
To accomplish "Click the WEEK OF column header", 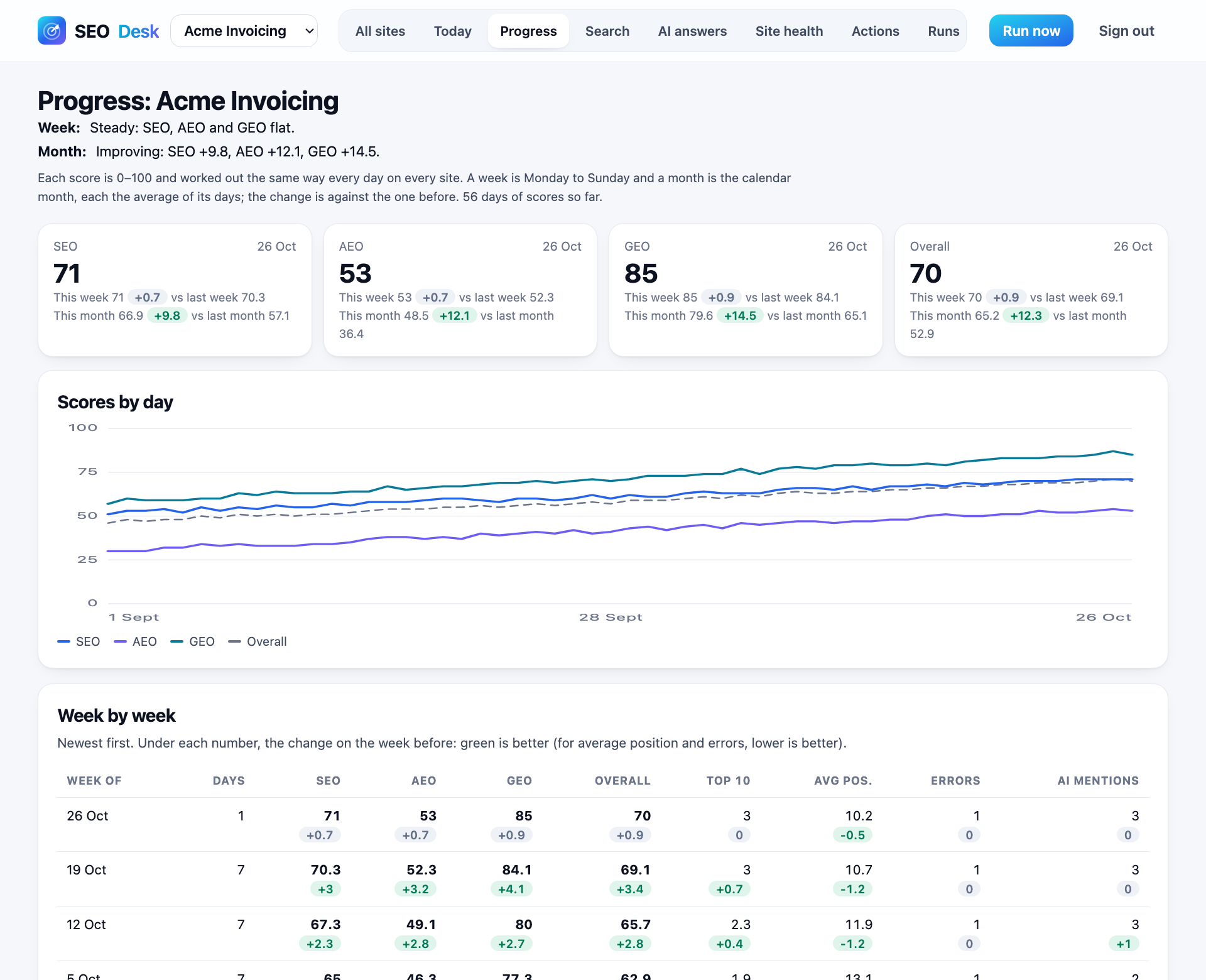I will (94, 780).
